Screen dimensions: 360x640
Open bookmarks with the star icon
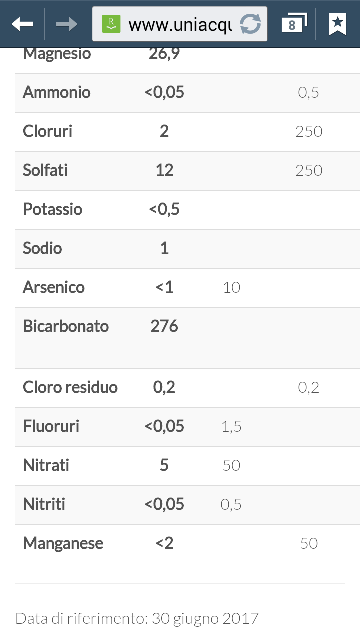(338, 24)
